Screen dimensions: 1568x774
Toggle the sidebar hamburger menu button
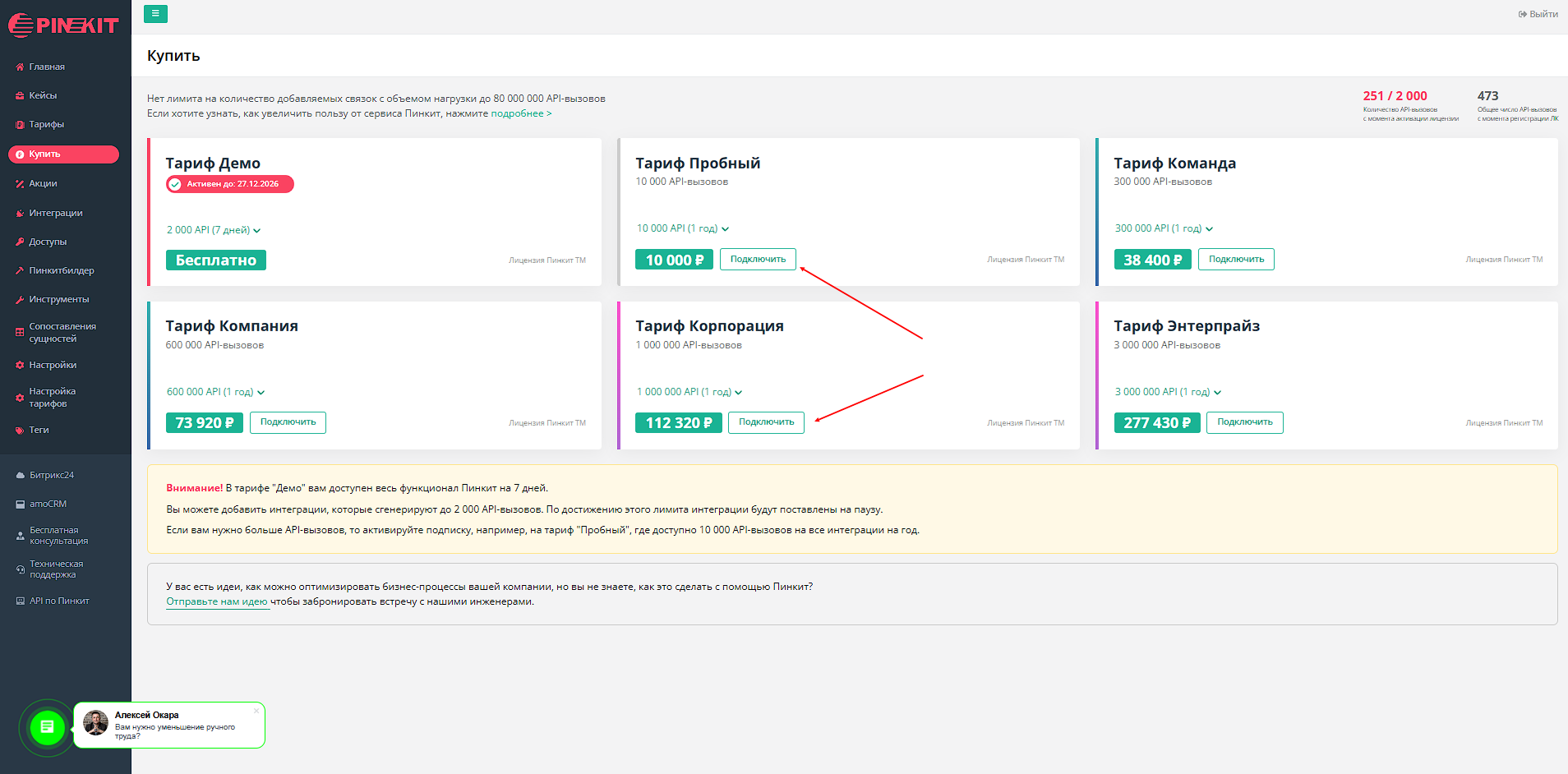(155, 14)
